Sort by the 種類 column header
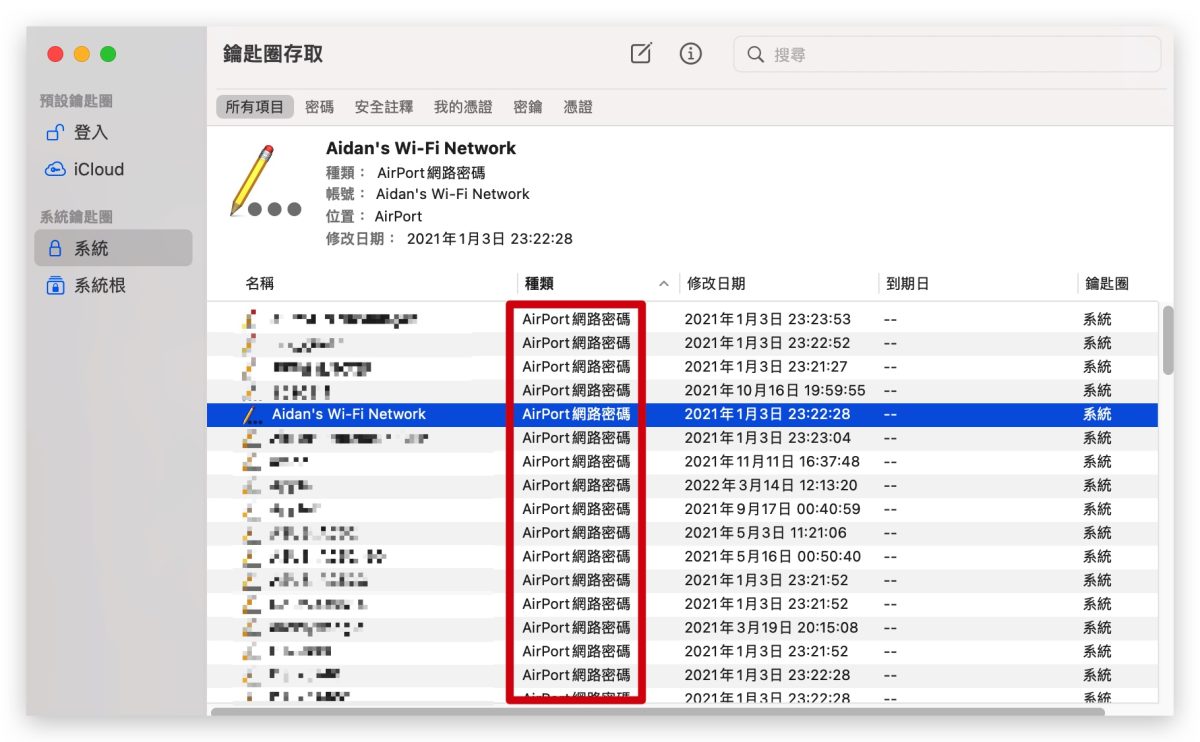 [x=538, y=283]
